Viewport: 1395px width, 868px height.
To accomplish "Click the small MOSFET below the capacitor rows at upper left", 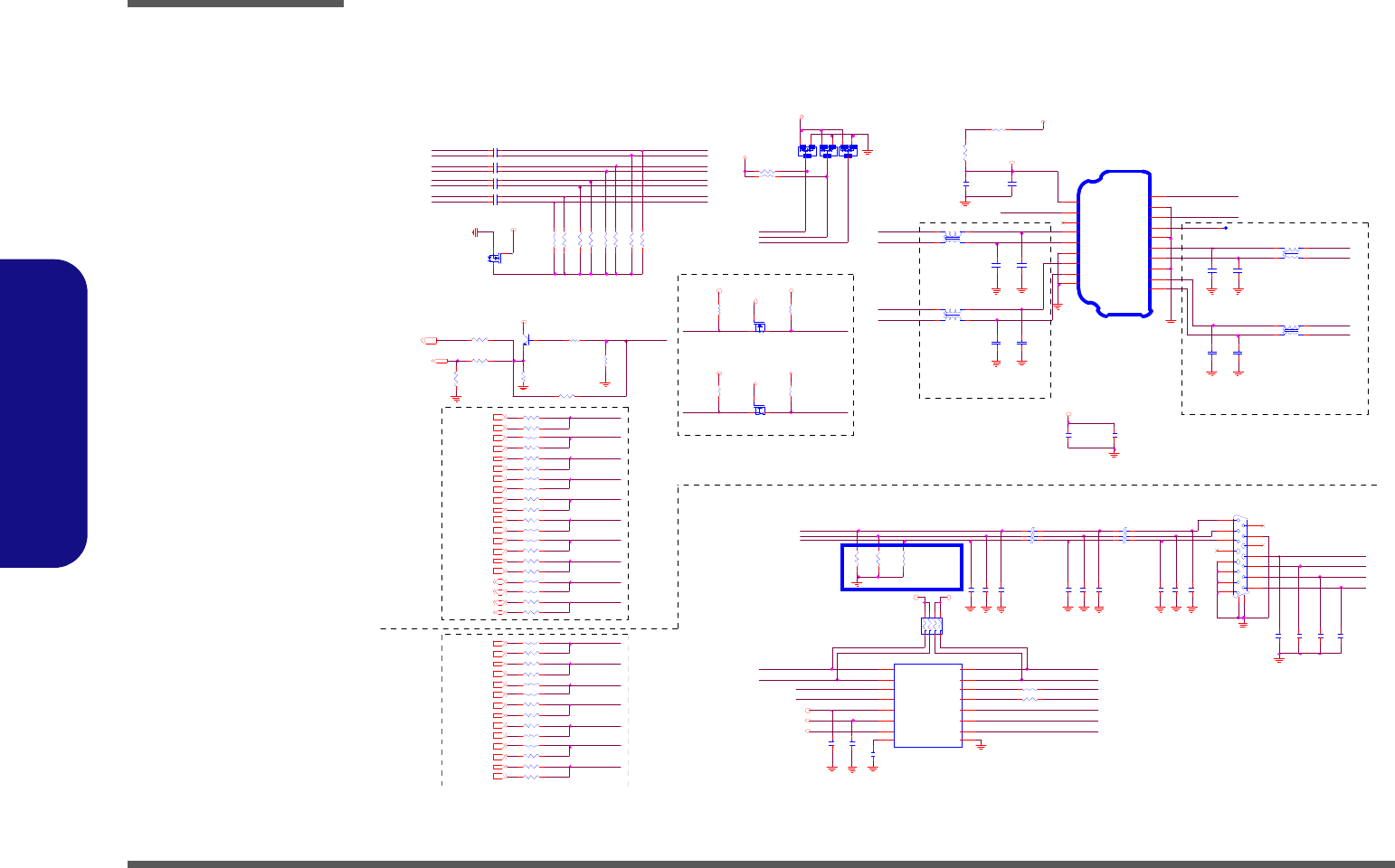I will tap(494, 259).
